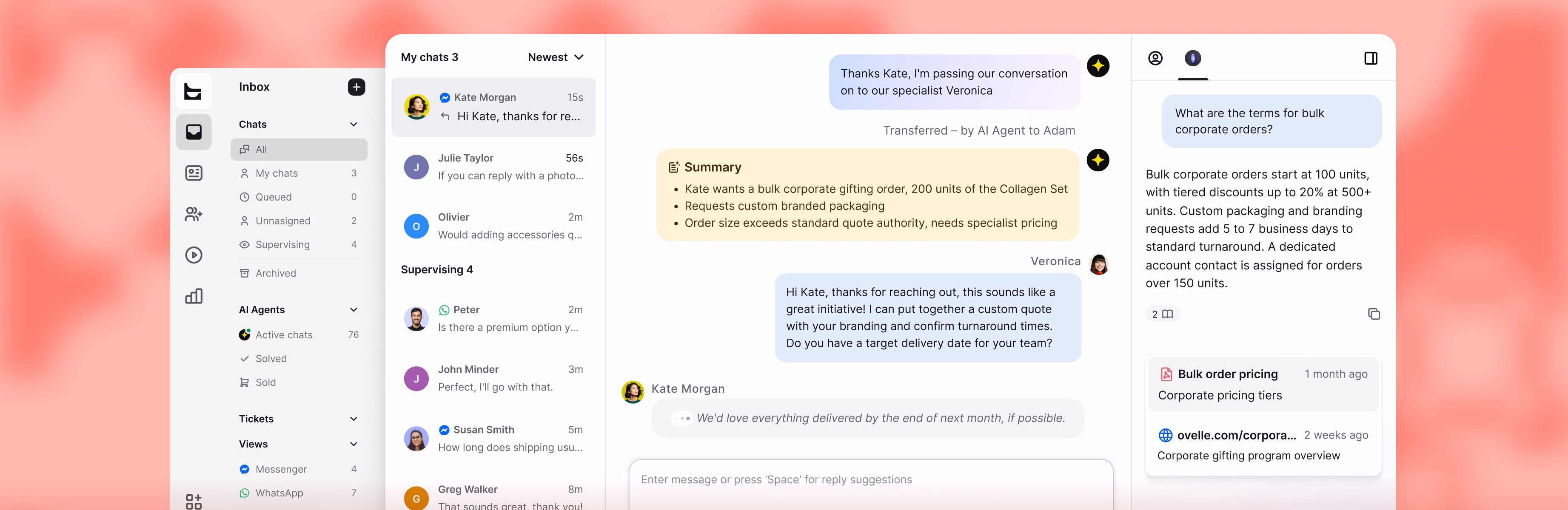This screenshot has height=510, width=1568.
Task: Open Active chats under AI Agents
Action: click(299, 335)
